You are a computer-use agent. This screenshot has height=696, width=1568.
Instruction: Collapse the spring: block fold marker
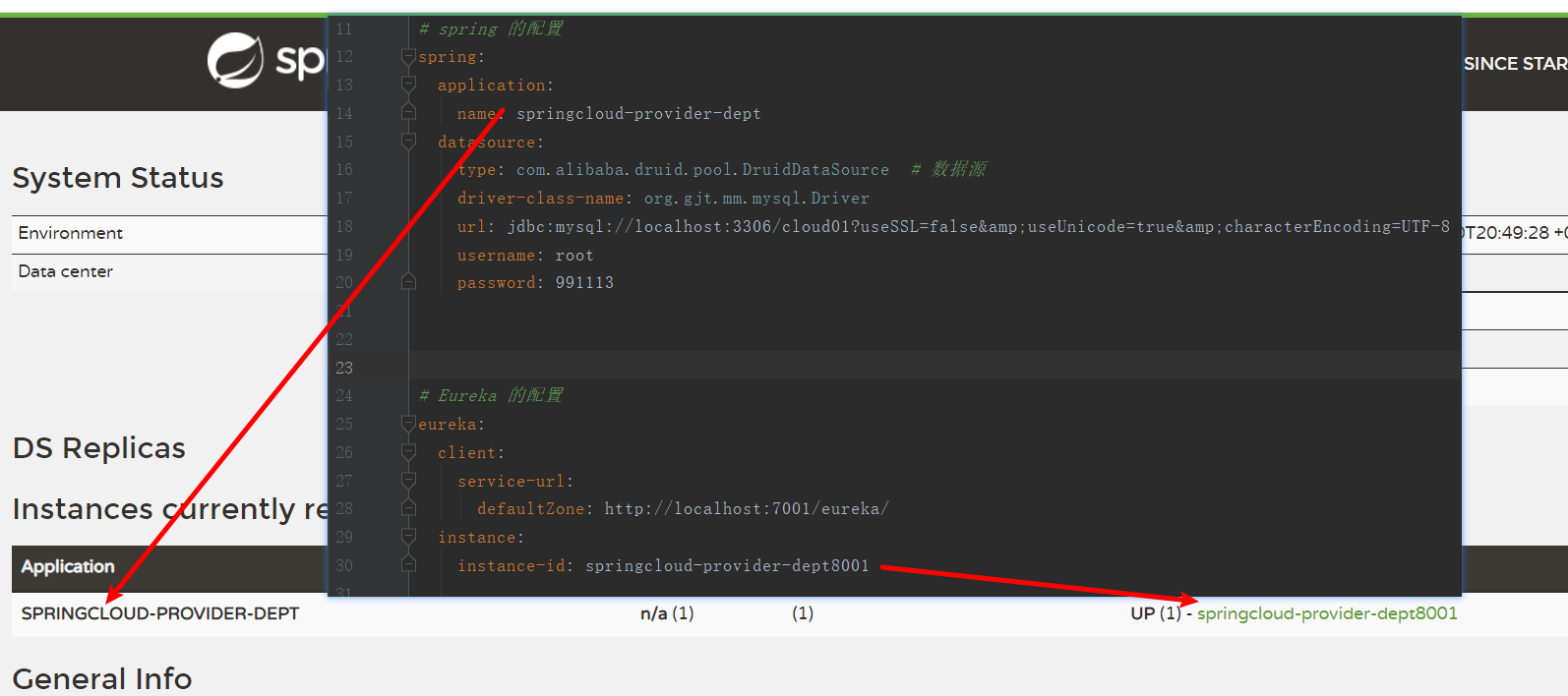pyautogui.click(x=408, y=57)
